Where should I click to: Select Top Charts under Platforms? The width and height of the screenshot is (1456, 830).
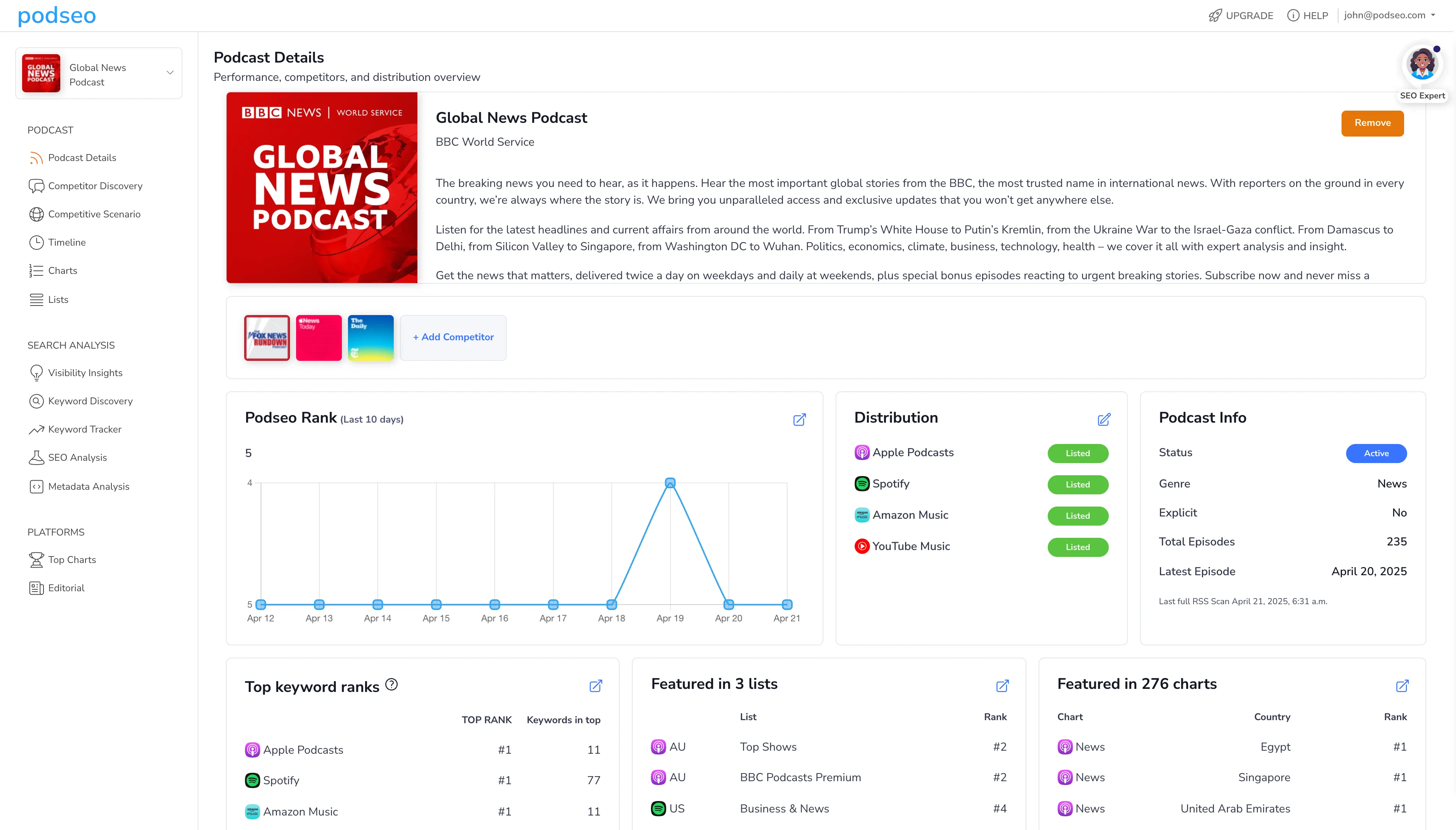[72, 560]
